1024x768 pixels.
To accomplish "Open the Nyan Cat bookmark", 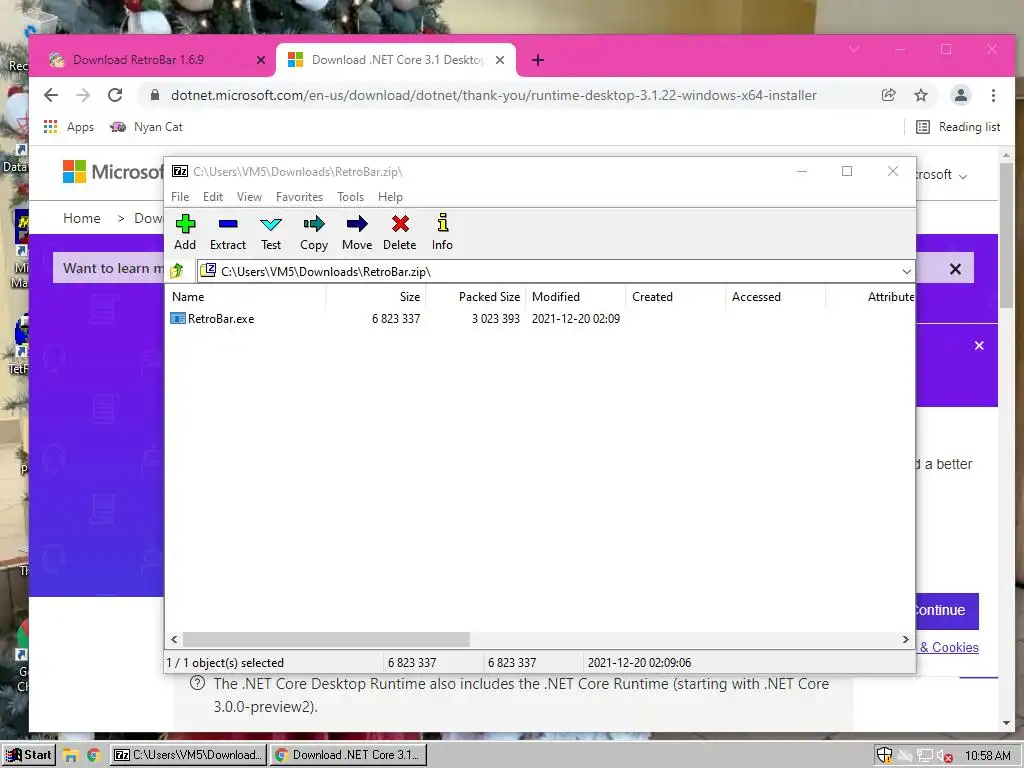I will (x=146, y=127).
